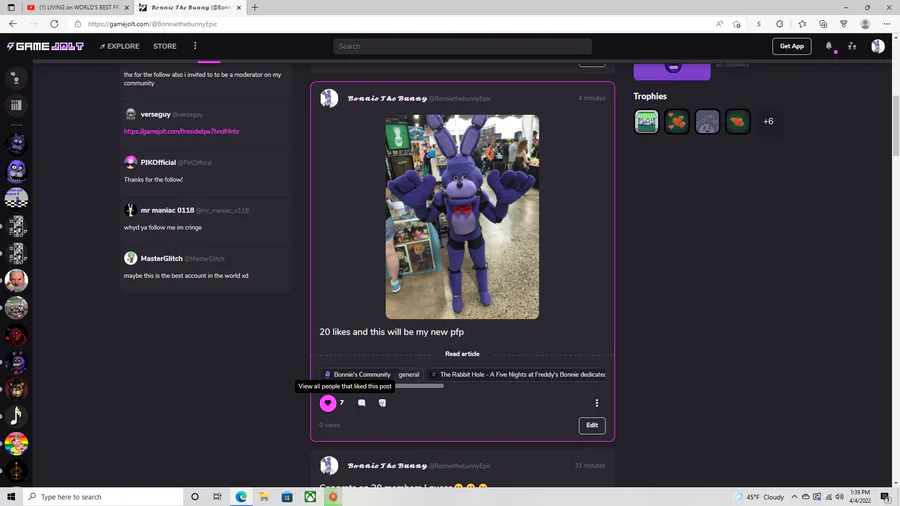Open a new browser tab
The height and width of the screenshot is (506, 900).
click(x=255, y=7)
